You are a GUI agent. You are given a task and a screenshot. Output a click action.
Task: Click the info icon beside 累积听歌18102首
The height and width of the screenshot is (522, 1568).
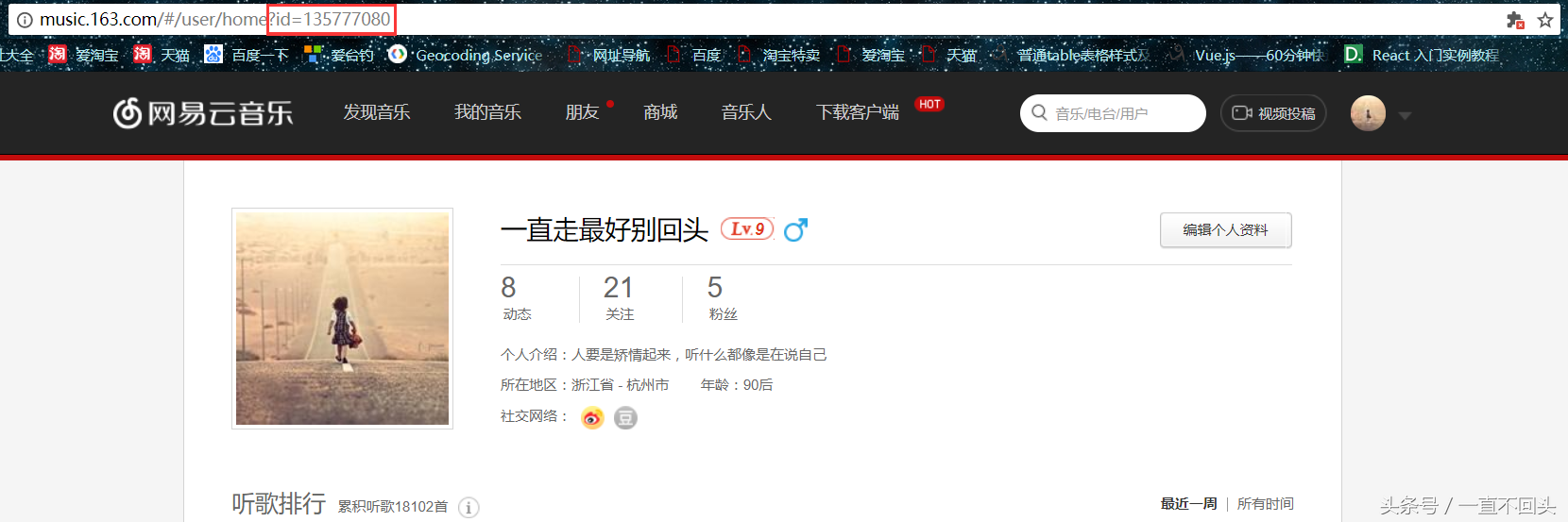[469, 508]
